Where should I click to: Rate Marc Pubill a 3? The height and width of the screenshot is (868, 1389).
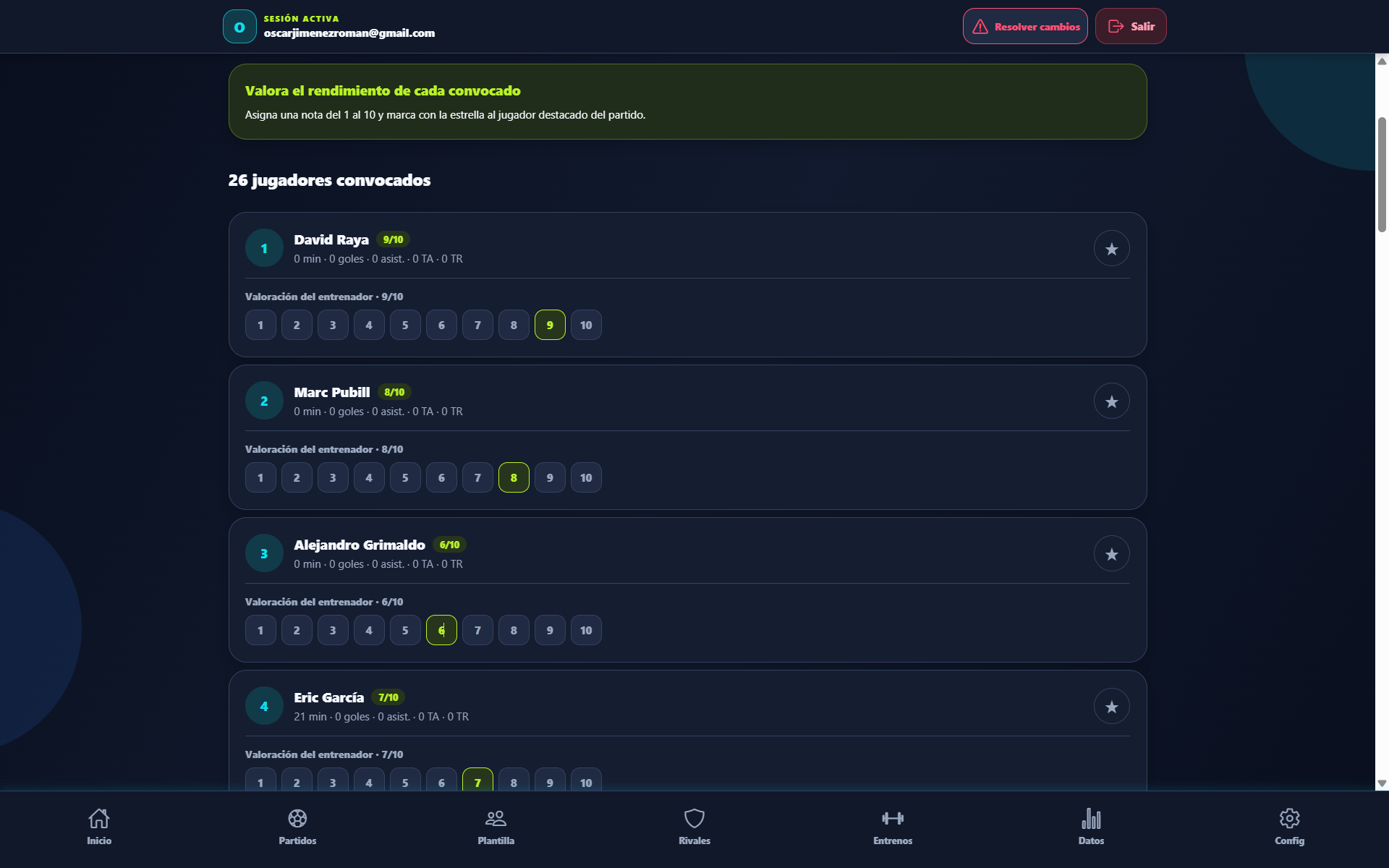coord(333,477)
